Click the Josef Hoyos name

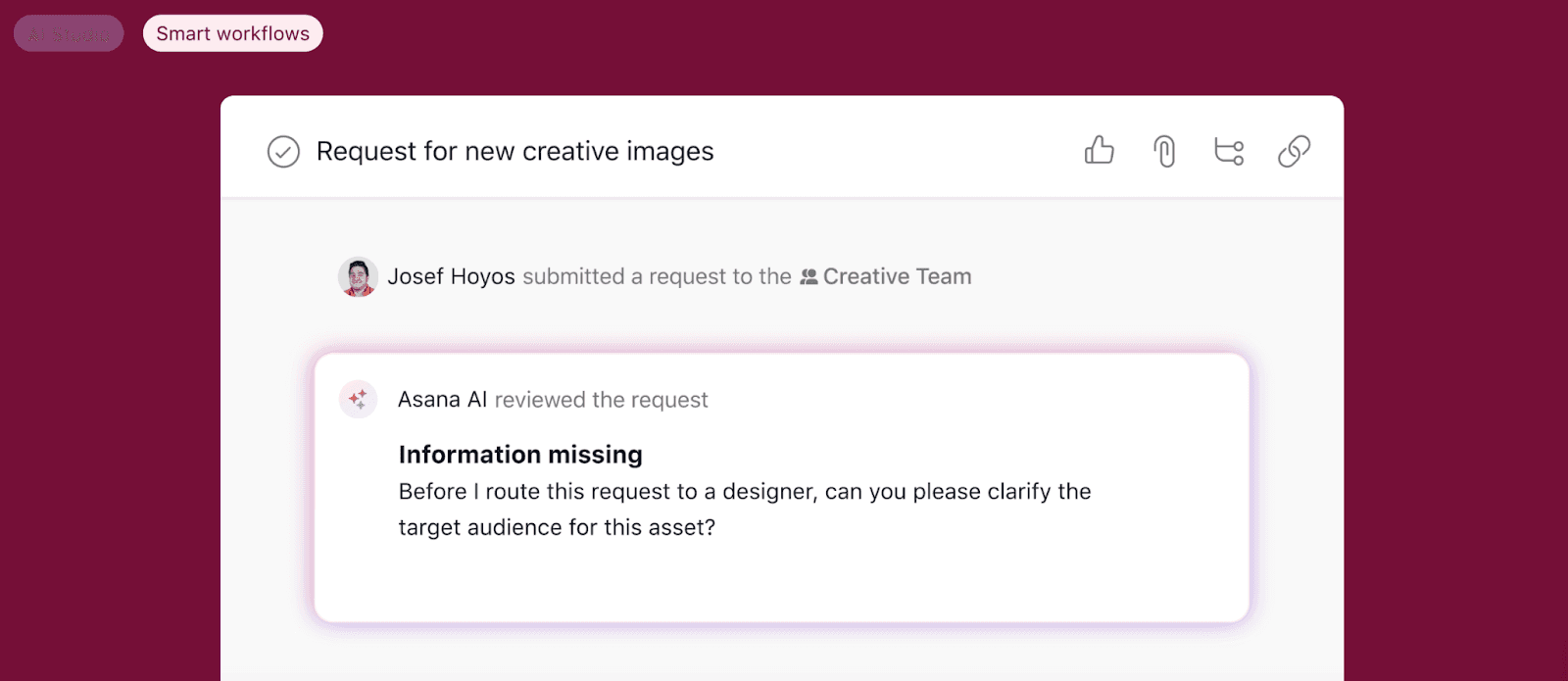tap(451, 276)
